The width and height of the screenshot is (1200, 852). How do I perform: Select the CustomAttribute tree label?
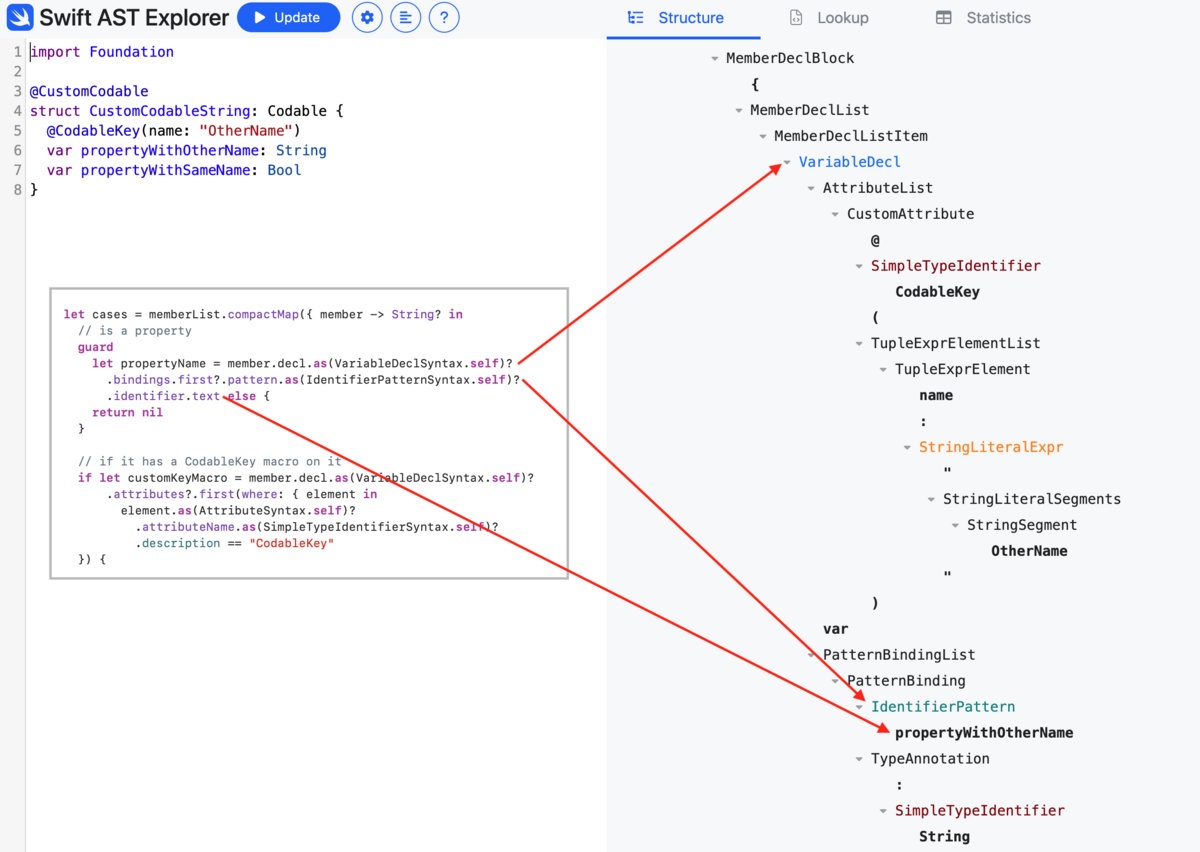(910, 214)
